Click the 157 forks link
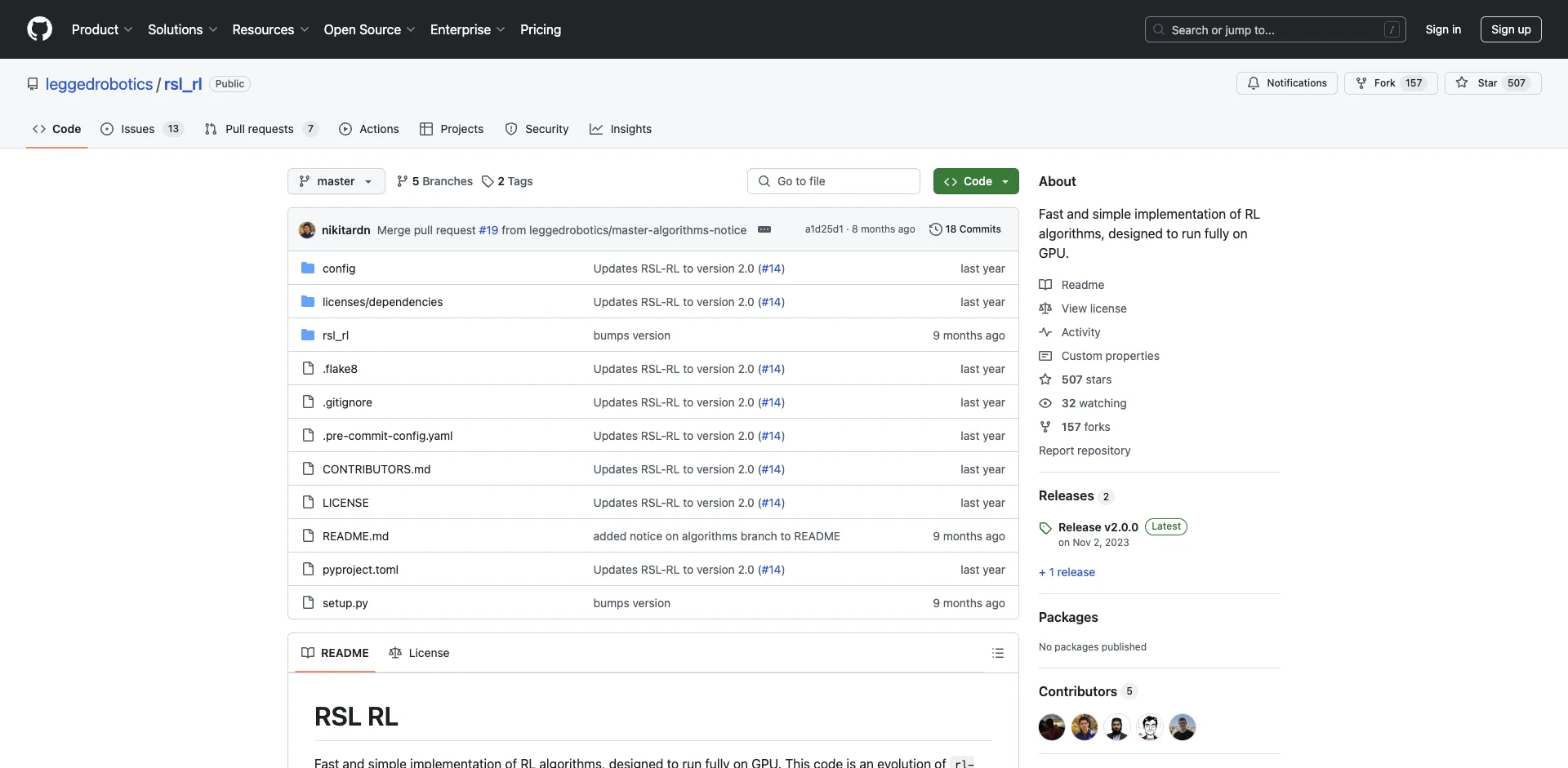 (1085, 427)
